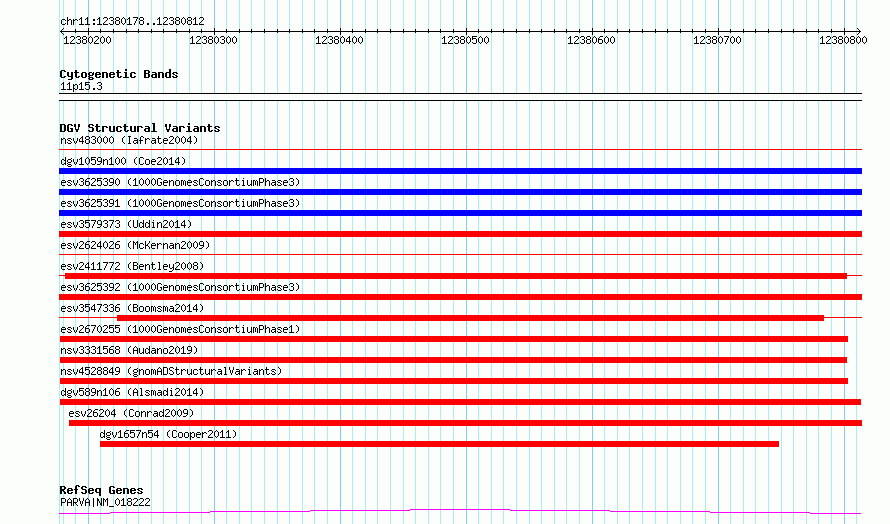Click the dgv1657n54 (Cooper2011) label
This screenshot has height=524, width=890.
pyautogui.click(x=168, y=434)
